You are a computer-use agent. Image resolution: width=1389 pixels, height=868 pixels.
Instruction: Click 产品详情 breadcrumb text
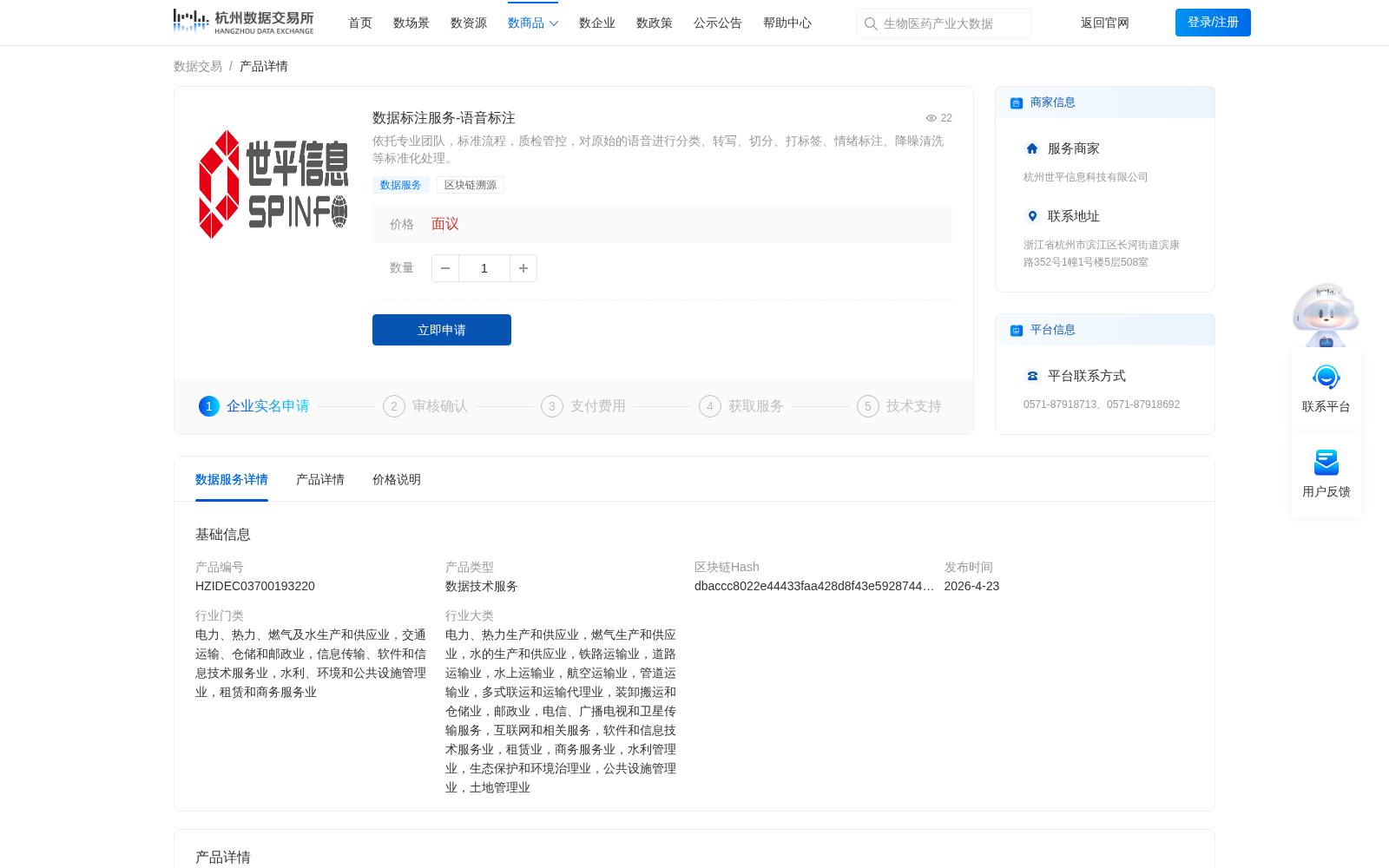[x=264, y=66]
